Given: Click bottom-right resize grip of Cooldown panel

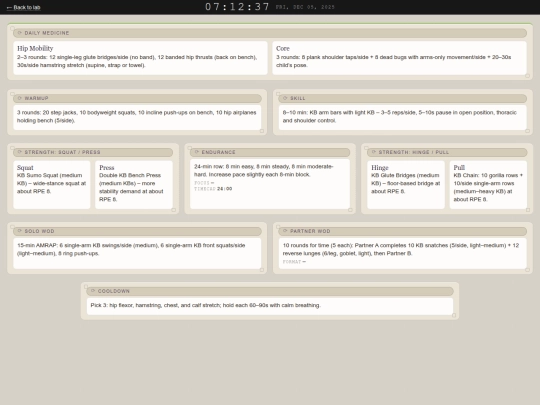Looking at the screenshot, I should point(454,315).
